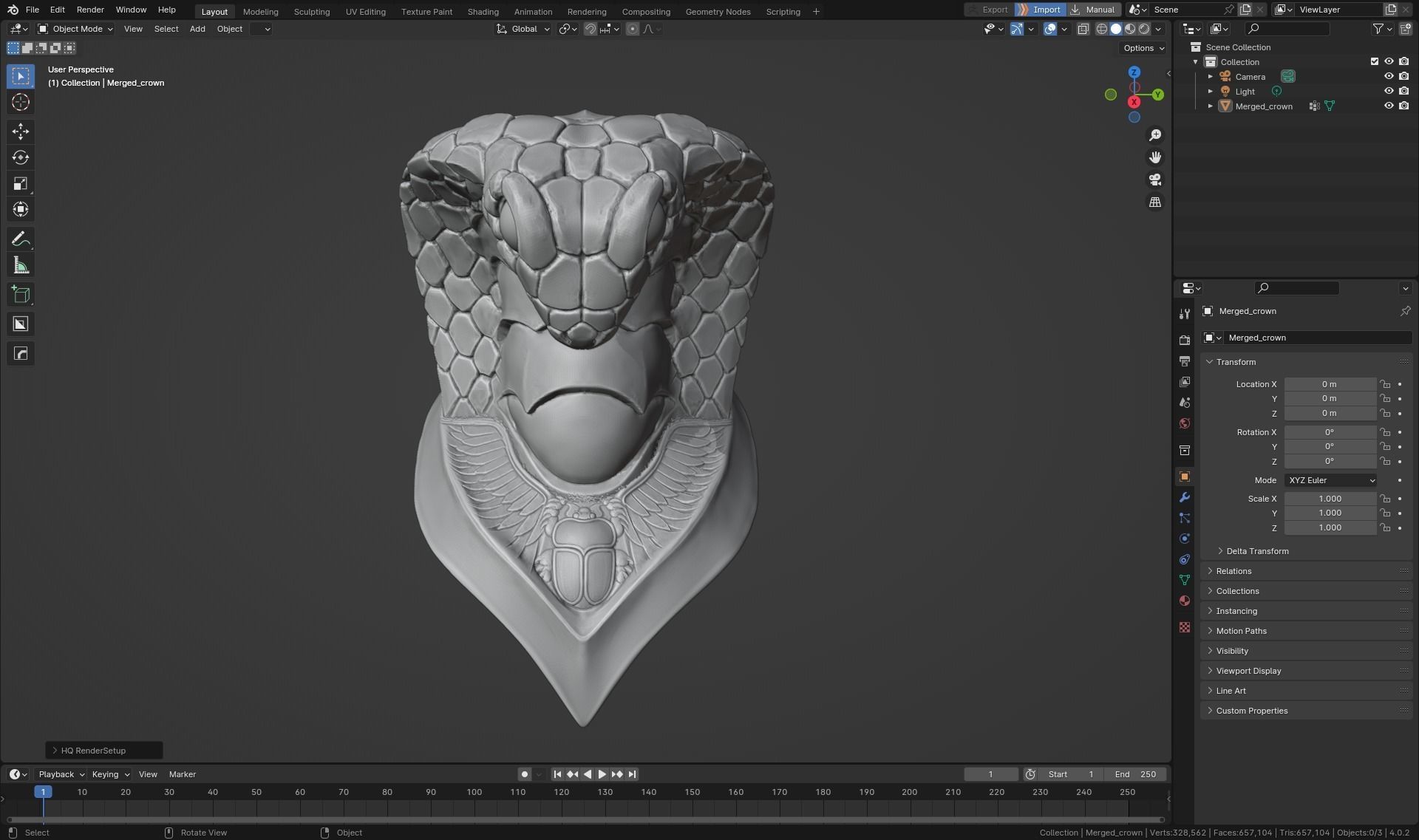Toggle the camera view icon
The height and width of the screenshot is (840, 1419).
1155,180
